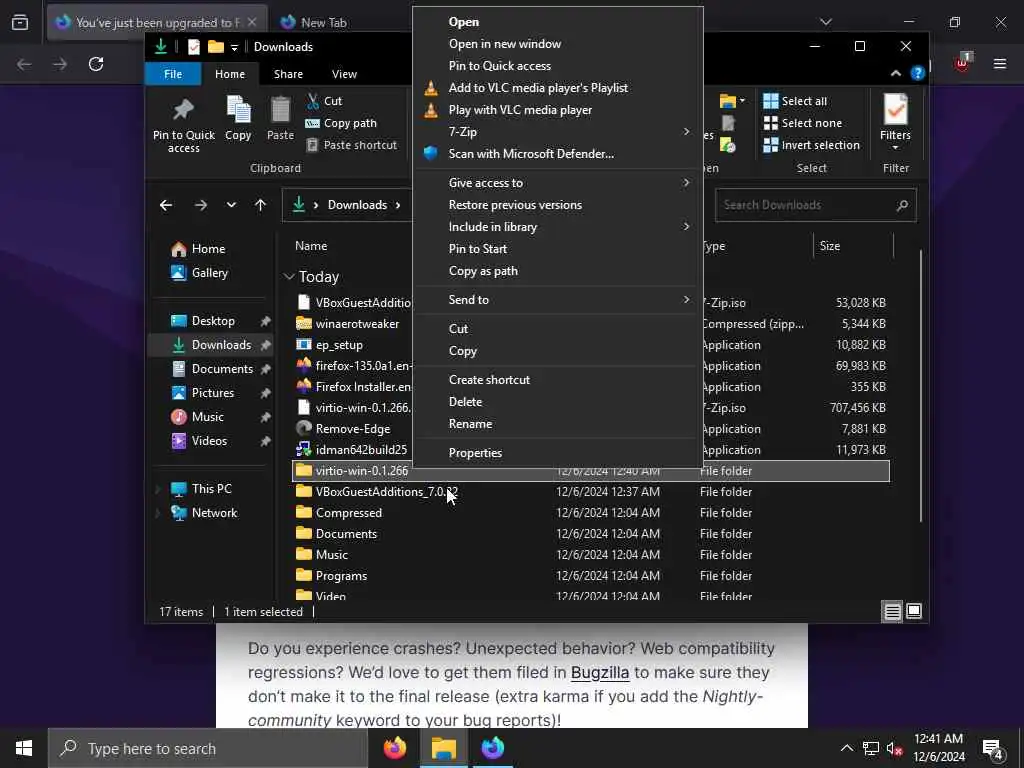The width and height of the screenshot is (1024, 768).
Task: Click Select all in ribbon
Action: tap(795, 101)
